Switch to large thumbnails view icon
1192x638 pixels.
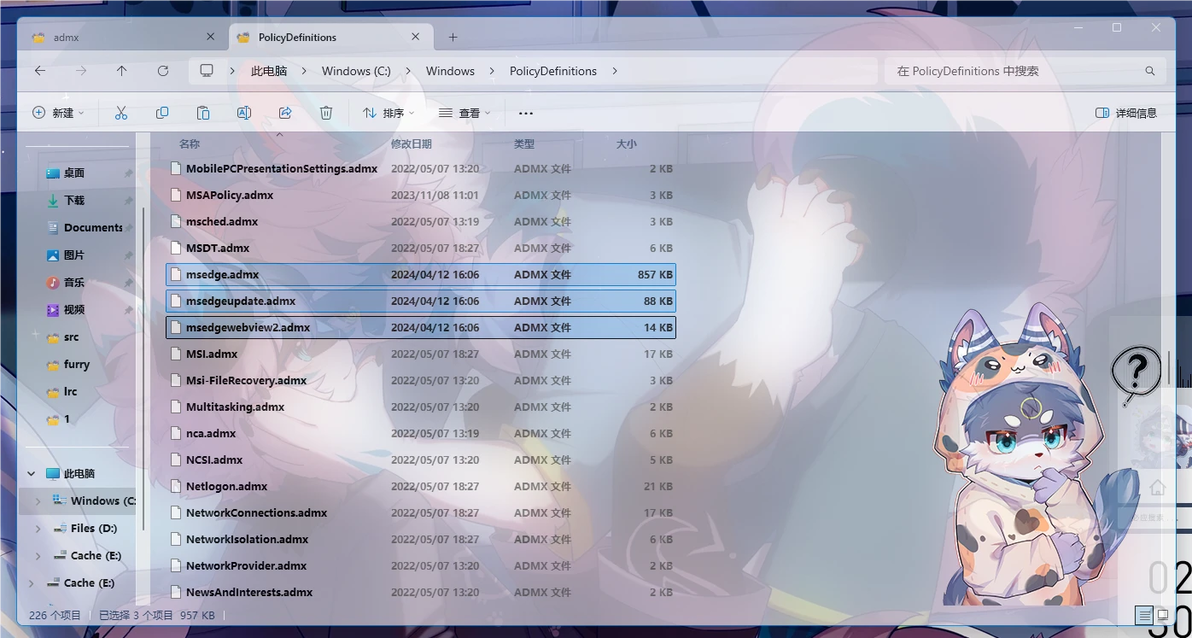pyautogui.click(x=1162, y=614)
